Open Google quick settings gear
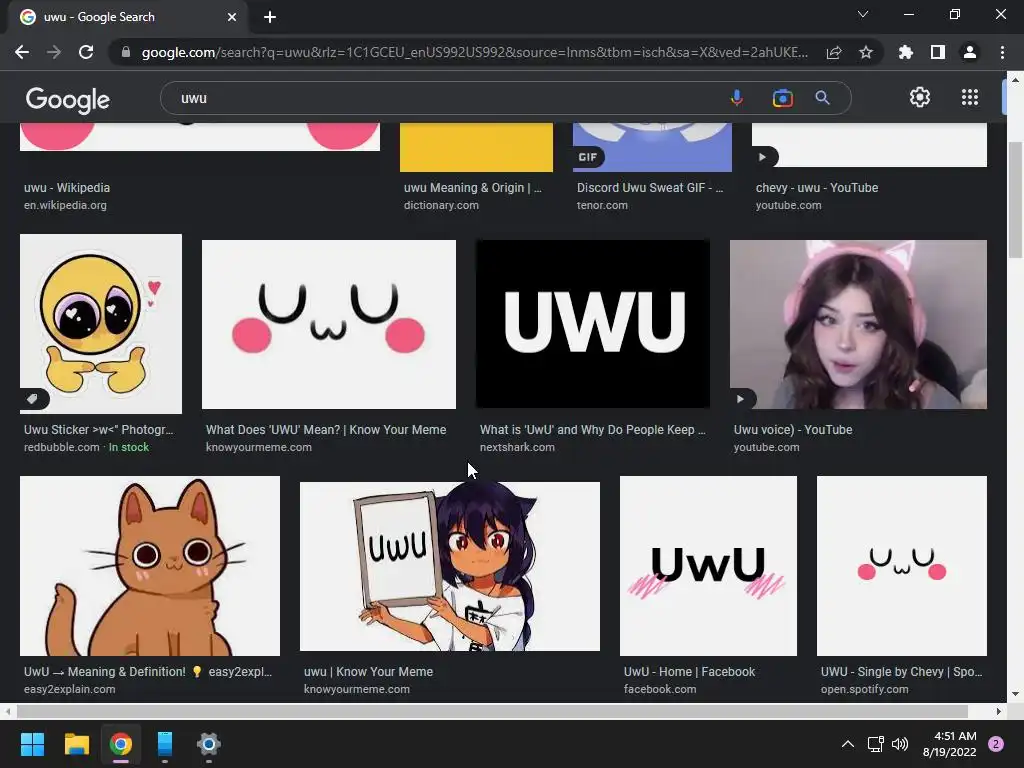This screenshot has width=1024, height=768. click(x=920, y=97)
